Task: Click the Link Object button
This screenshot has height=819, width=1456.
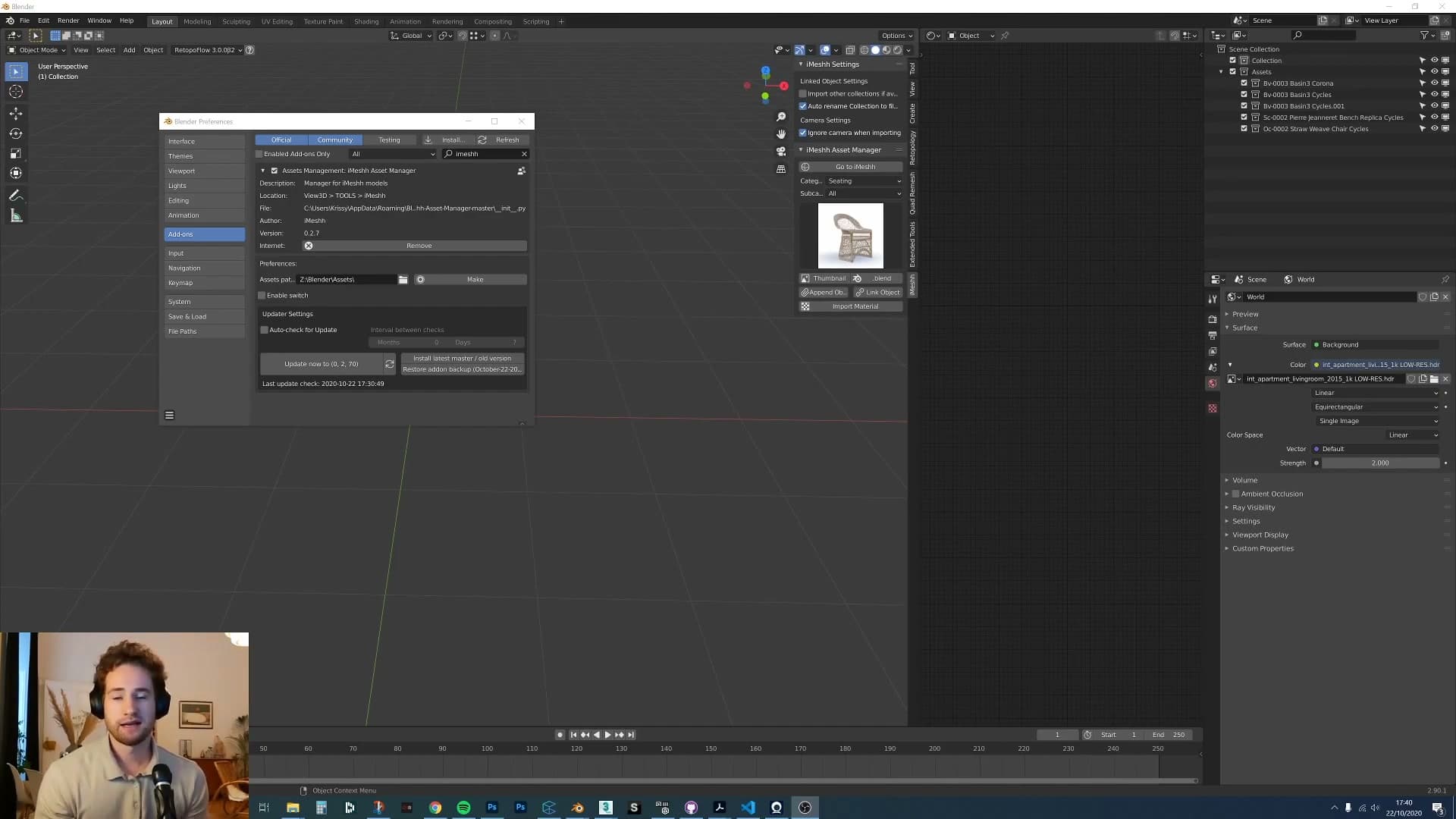Action: click(877, 293)
